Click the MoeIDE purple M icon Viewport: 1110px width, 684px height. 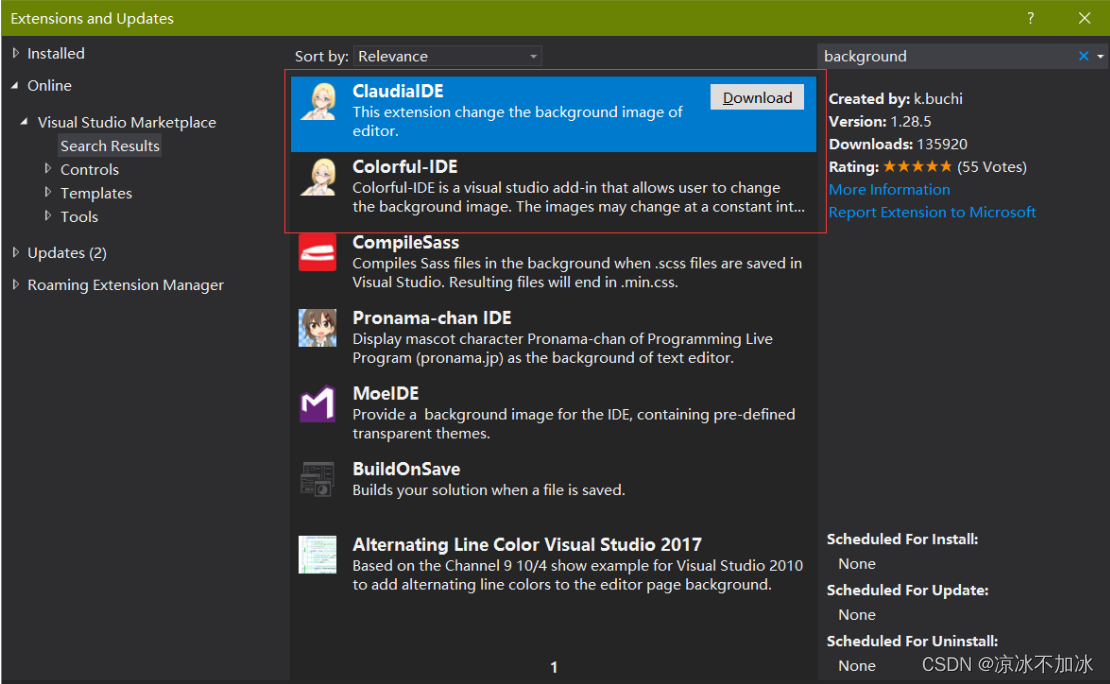pos(317,404)
